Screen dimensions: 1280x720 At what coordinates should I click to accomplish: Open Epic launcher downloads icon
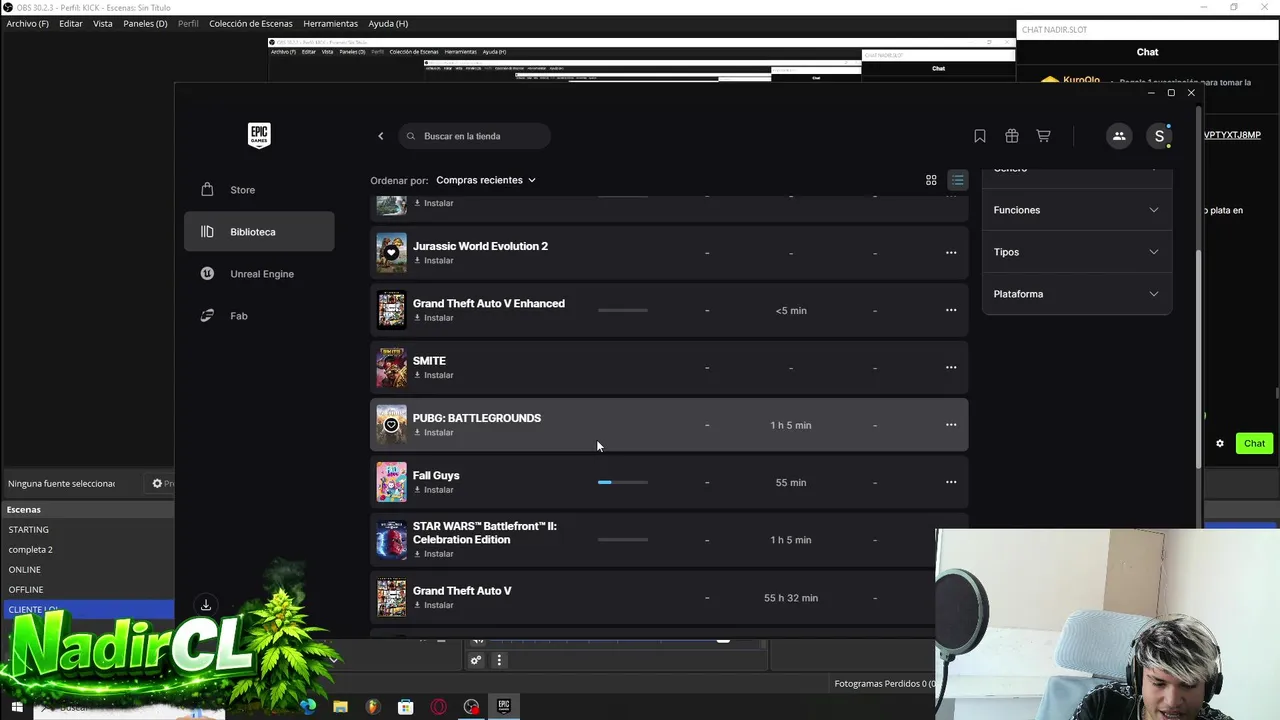pyautogui.click(x=206, y=605)
